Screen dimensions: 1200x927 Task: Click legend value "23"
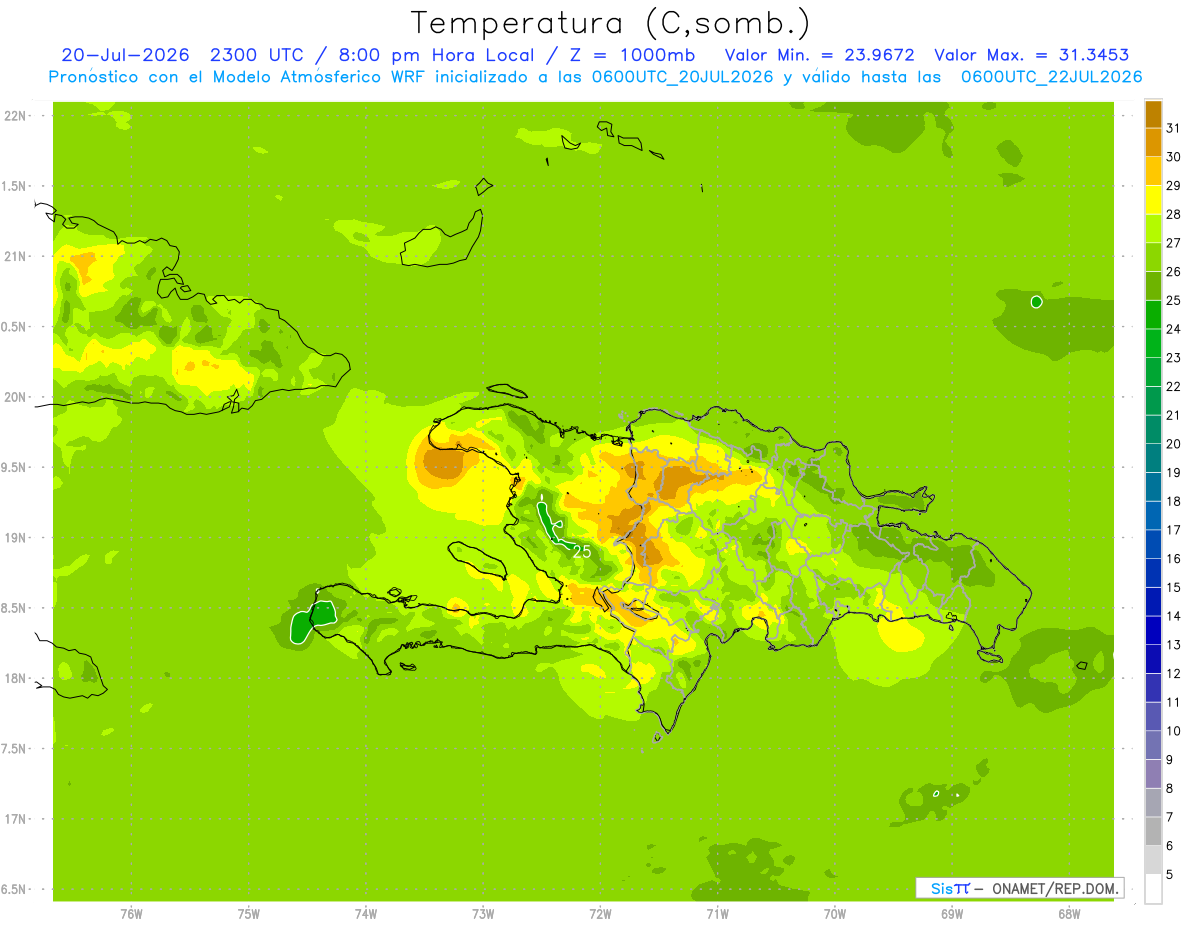1173,358
